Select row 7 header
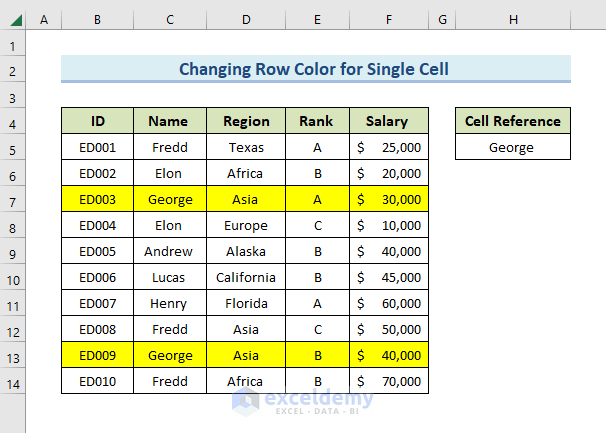606x433 pixels. tap(13, 200)
